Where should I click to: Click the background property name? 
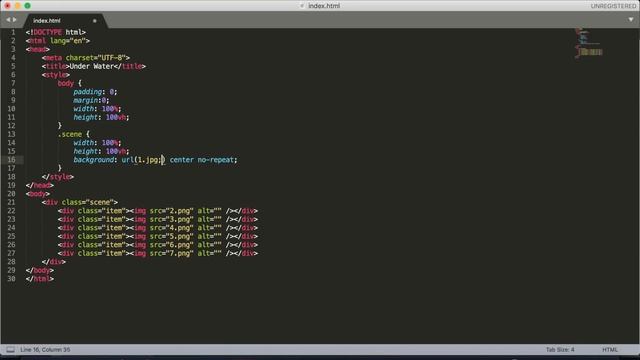pos(93,160)
